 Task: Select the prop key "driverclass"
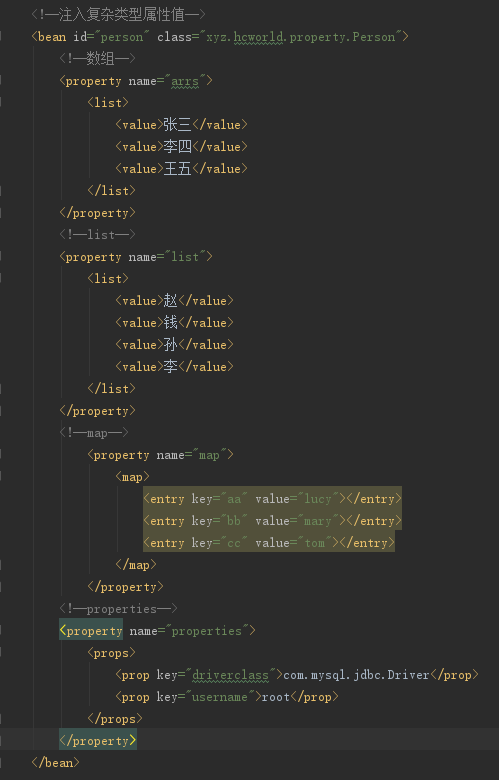[230, 675]
